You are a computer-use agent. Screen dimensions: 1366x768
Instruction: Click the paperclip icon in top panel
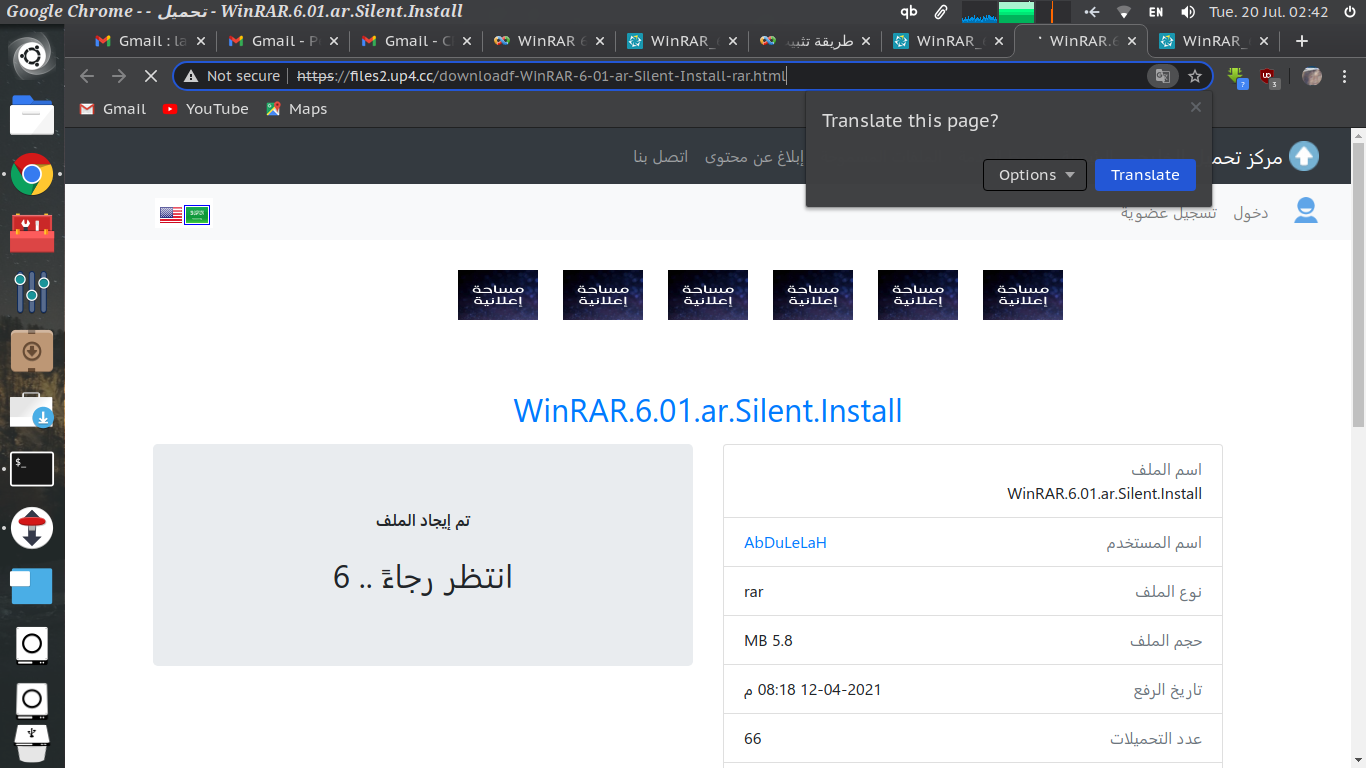coord(940,12)
